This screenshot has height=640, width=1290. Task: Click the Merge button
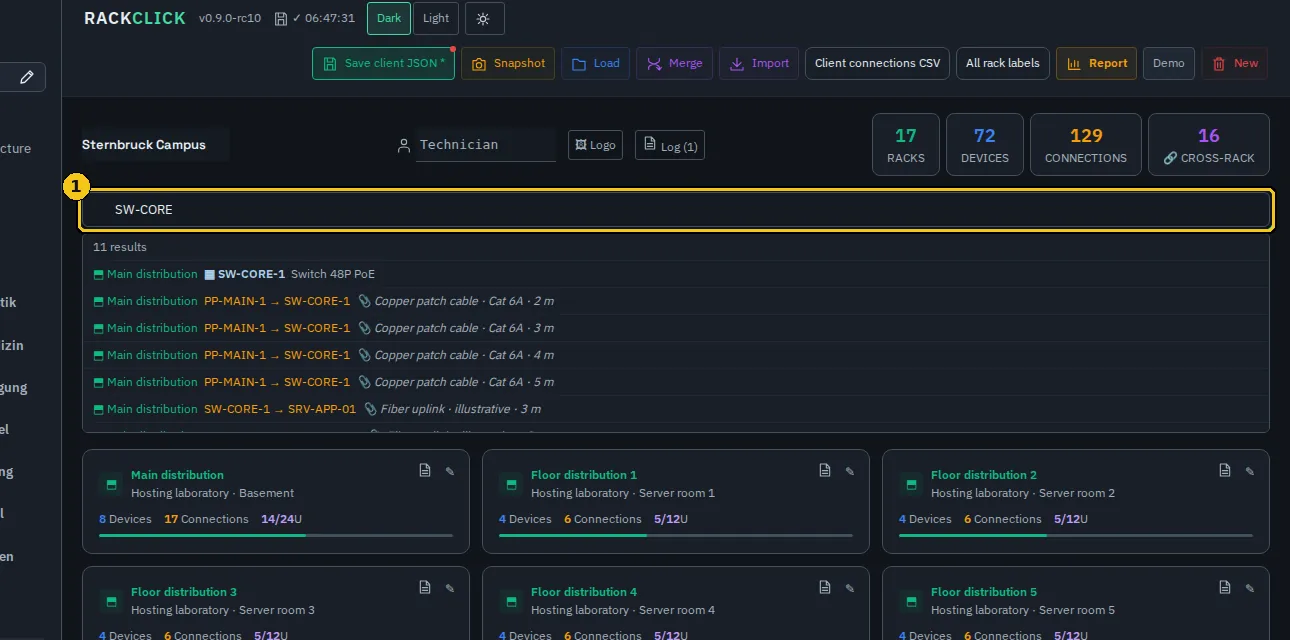coord(674,63)
